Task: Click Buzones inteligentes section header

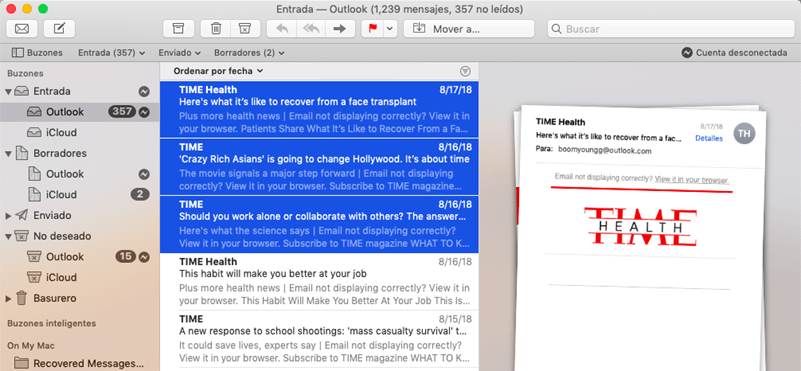Action: (x=51, y=323)
